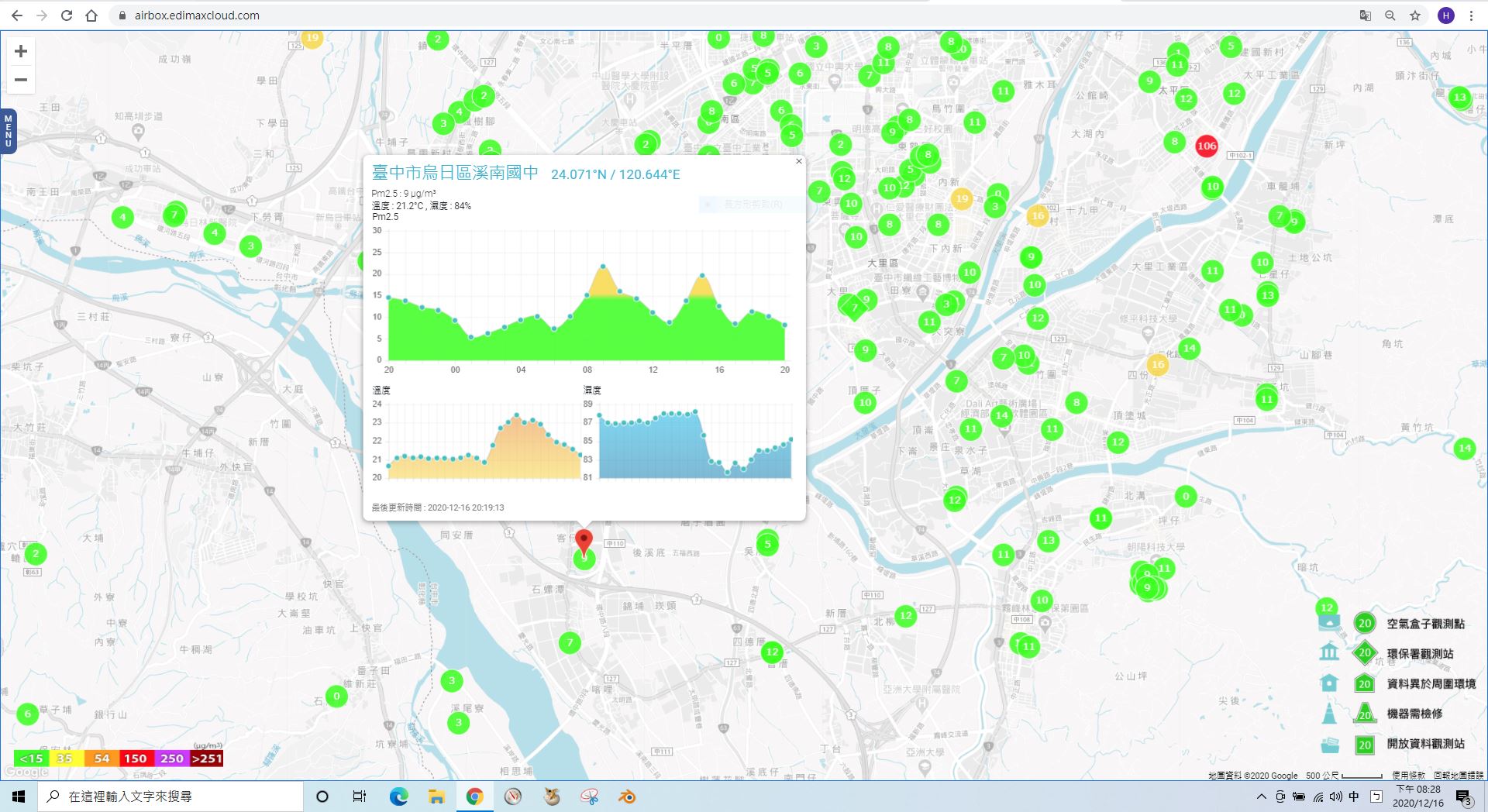Open volume control in system tray
This screenshot has height=812, width=1488.
[1335, 797]
